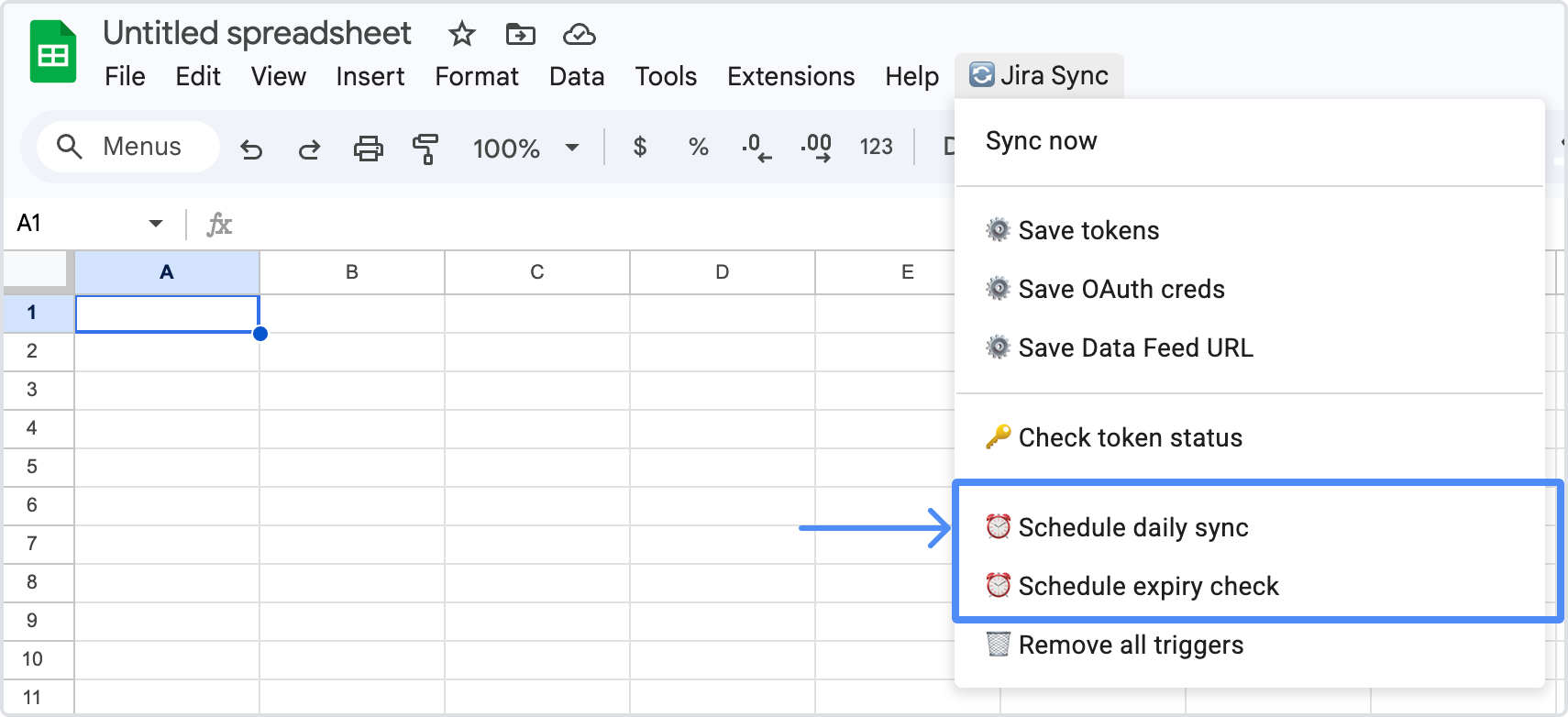The image size is (1568, 717).
Task: Open more number formats (123)
Action: (876, 147)
